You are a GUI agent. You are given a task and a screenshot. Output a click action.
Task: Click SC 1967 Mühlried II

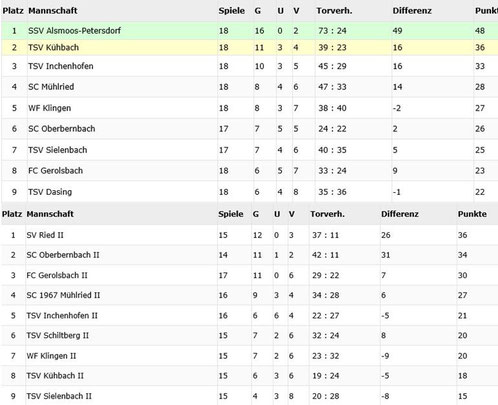(63, 295)
